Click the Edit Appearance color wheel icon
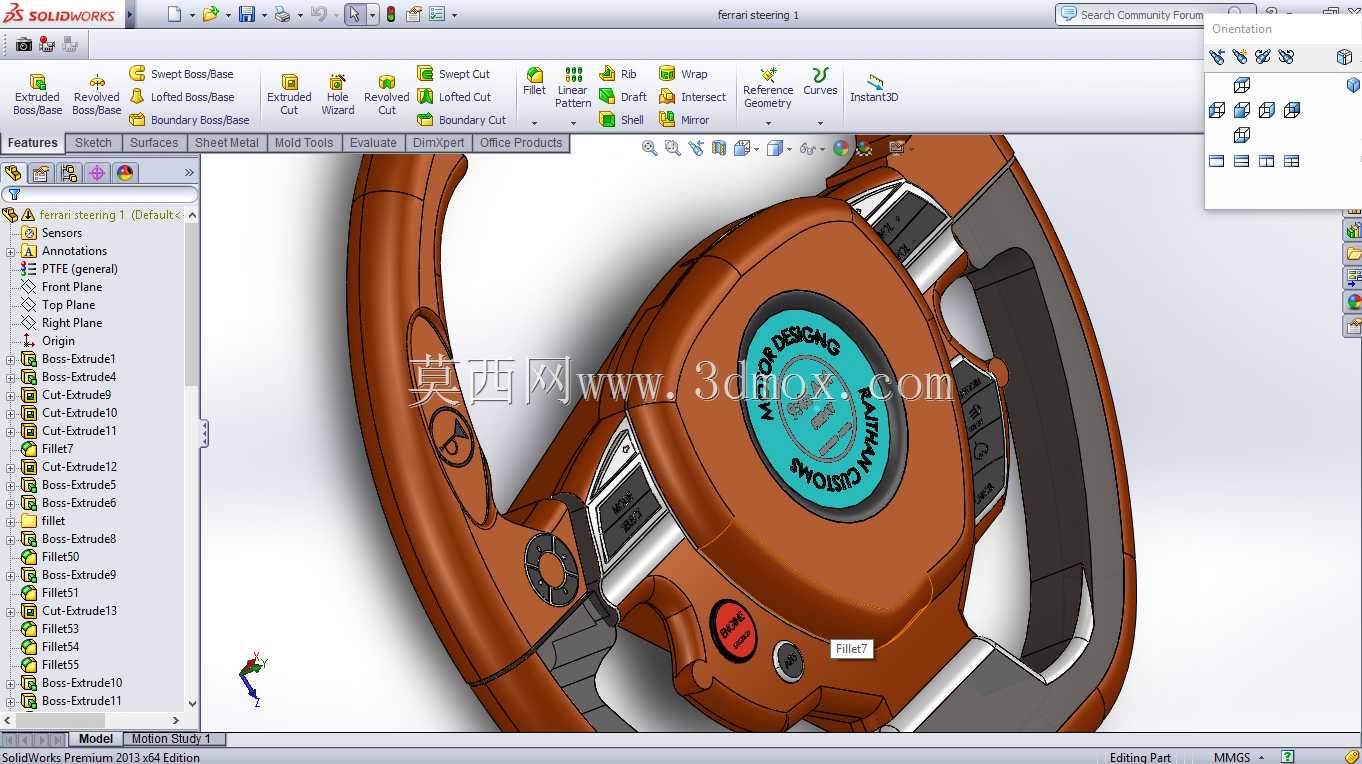The image size is (1362, 764). point(841,148)
